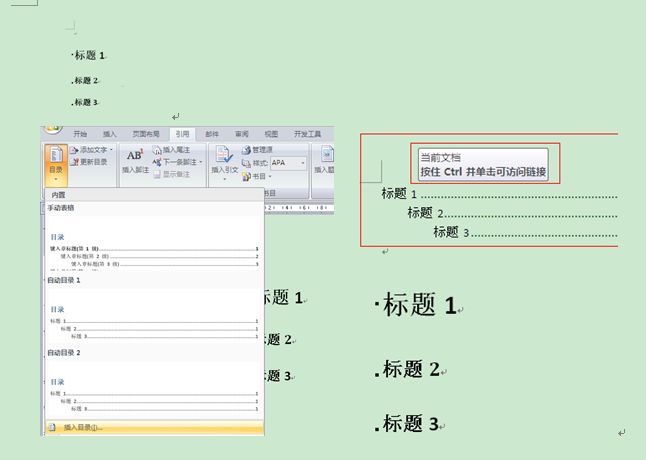Click the 内置 gallery header

154,195
